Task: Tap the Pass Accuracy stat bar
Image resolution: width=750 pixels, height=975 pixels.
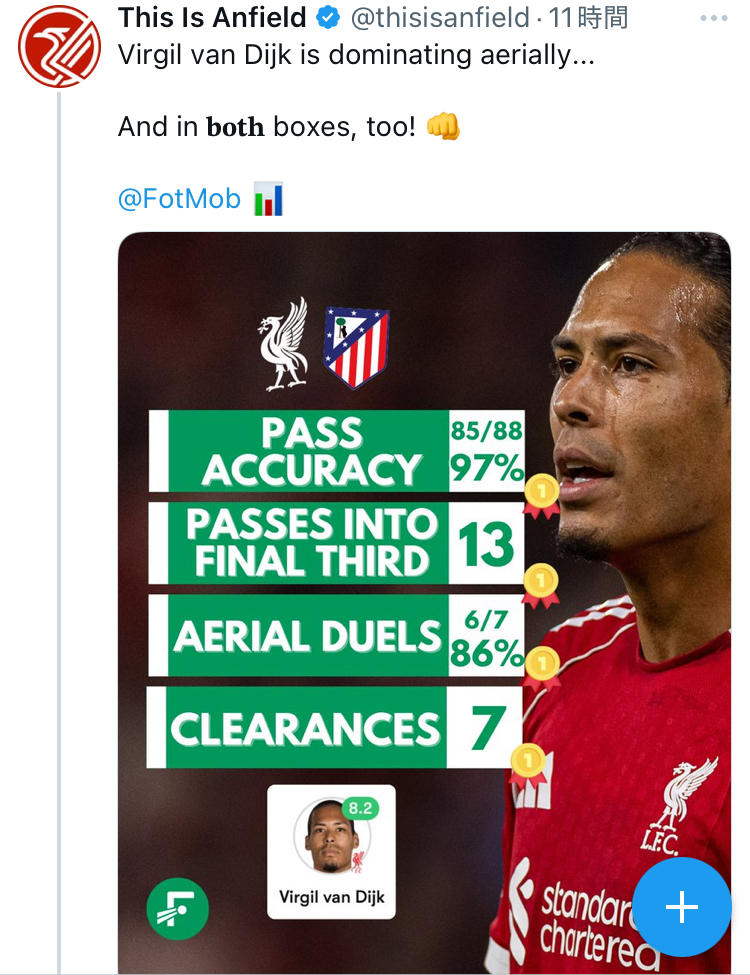Action: coord(337,452)
